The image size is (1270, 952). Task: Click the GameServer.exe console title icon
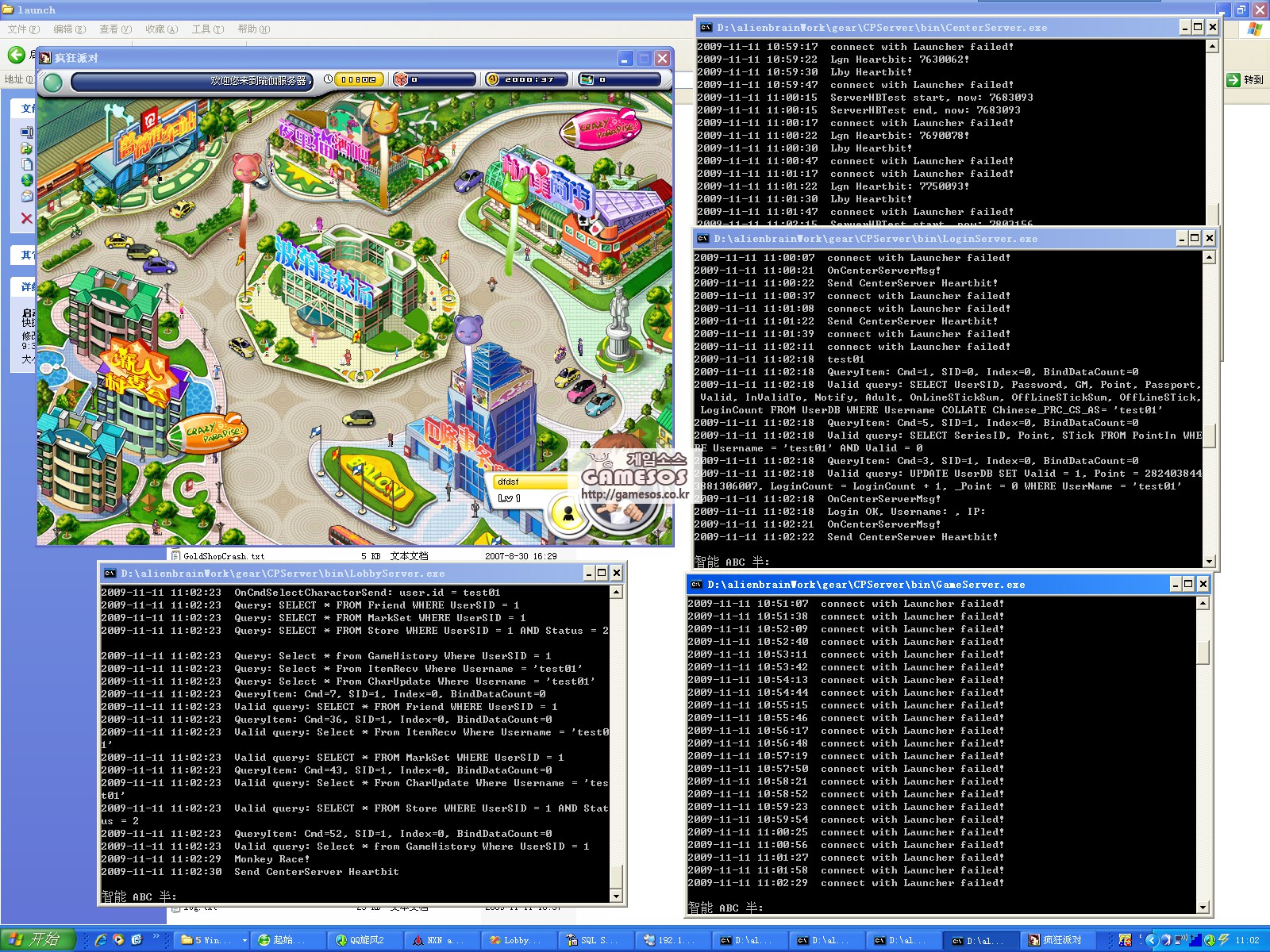pyautogui.click(x=696, y=584)
